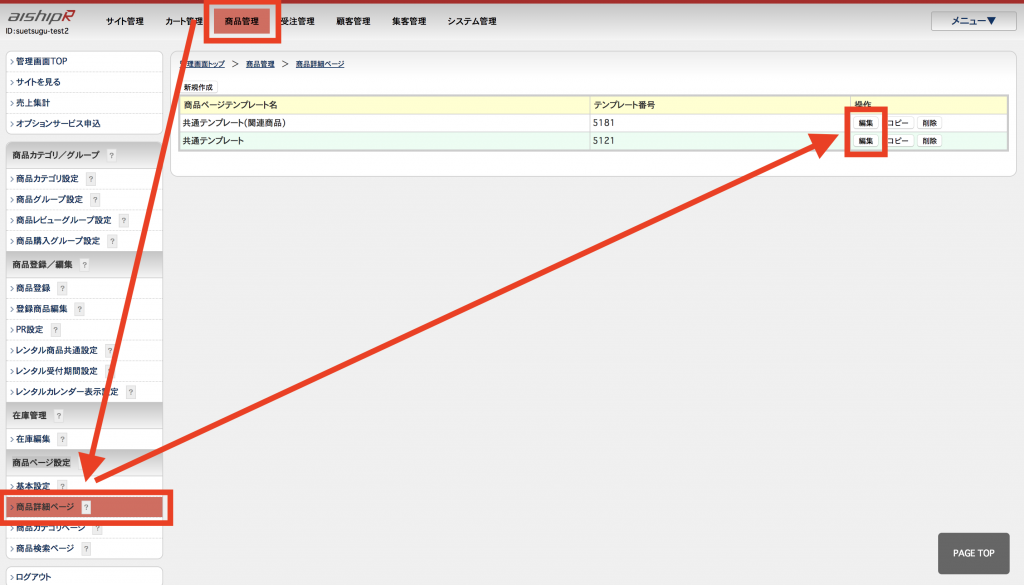Click コピー for template 5121
1024x585 pixels.
coord(898,141)
